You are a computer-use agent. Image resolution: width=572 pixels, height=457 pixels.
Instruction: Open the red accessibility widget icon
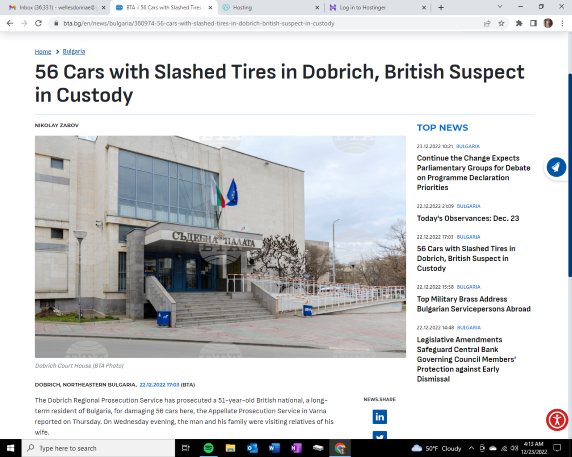click(x=557, y=420)
